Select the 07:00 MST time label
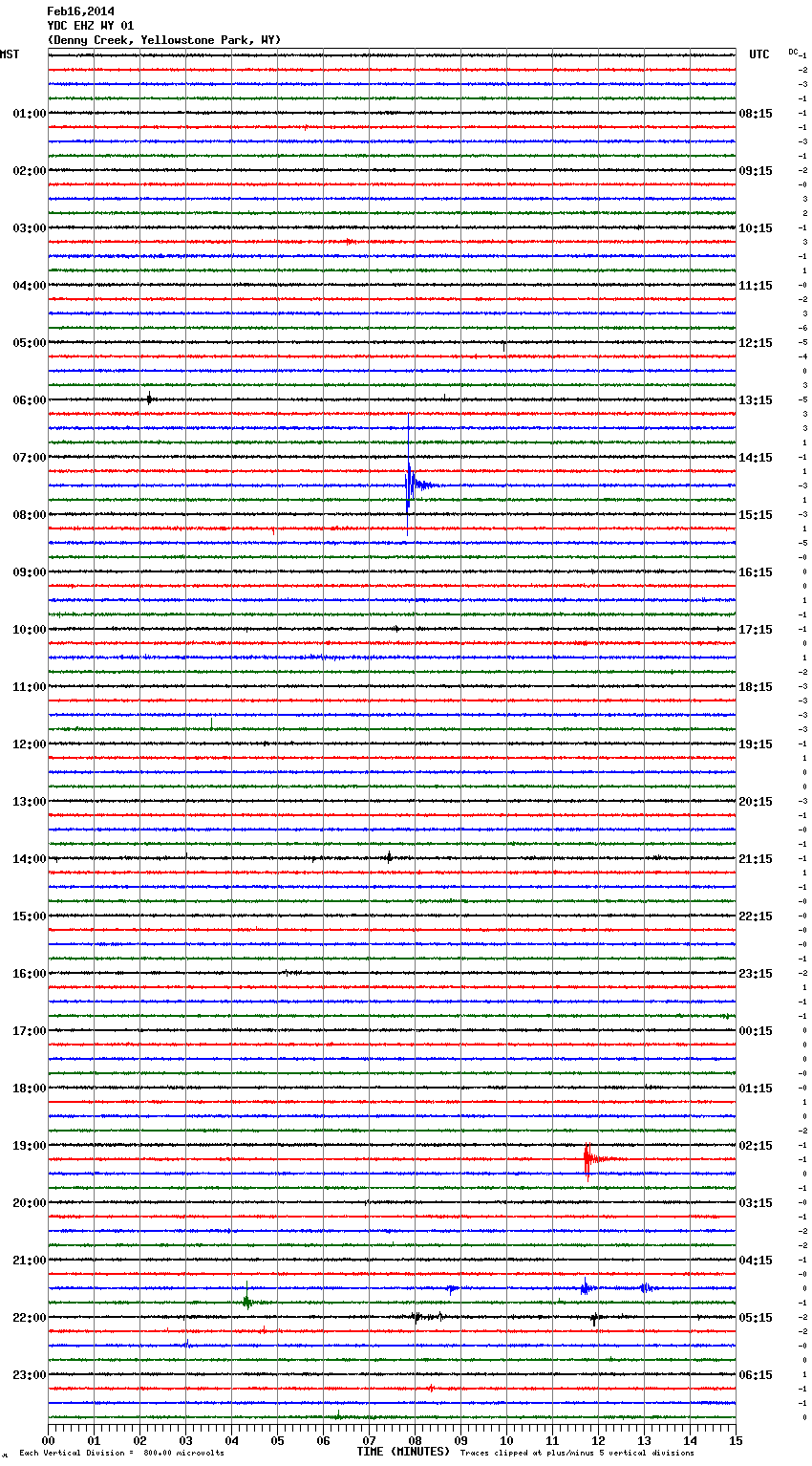812x1466 pixels. (x=30, y=458)
